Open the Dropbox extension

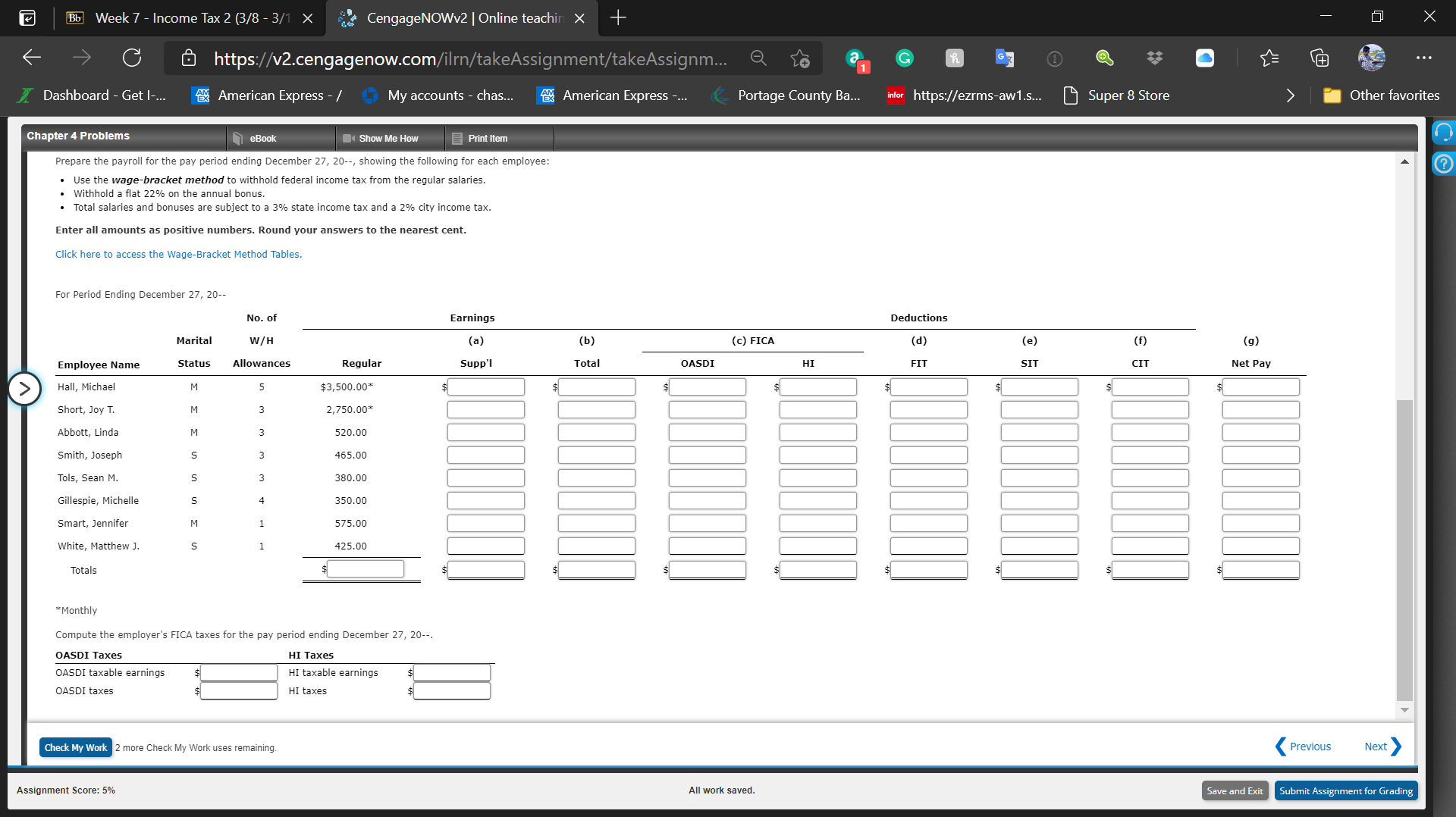(x=1154, y=58)
